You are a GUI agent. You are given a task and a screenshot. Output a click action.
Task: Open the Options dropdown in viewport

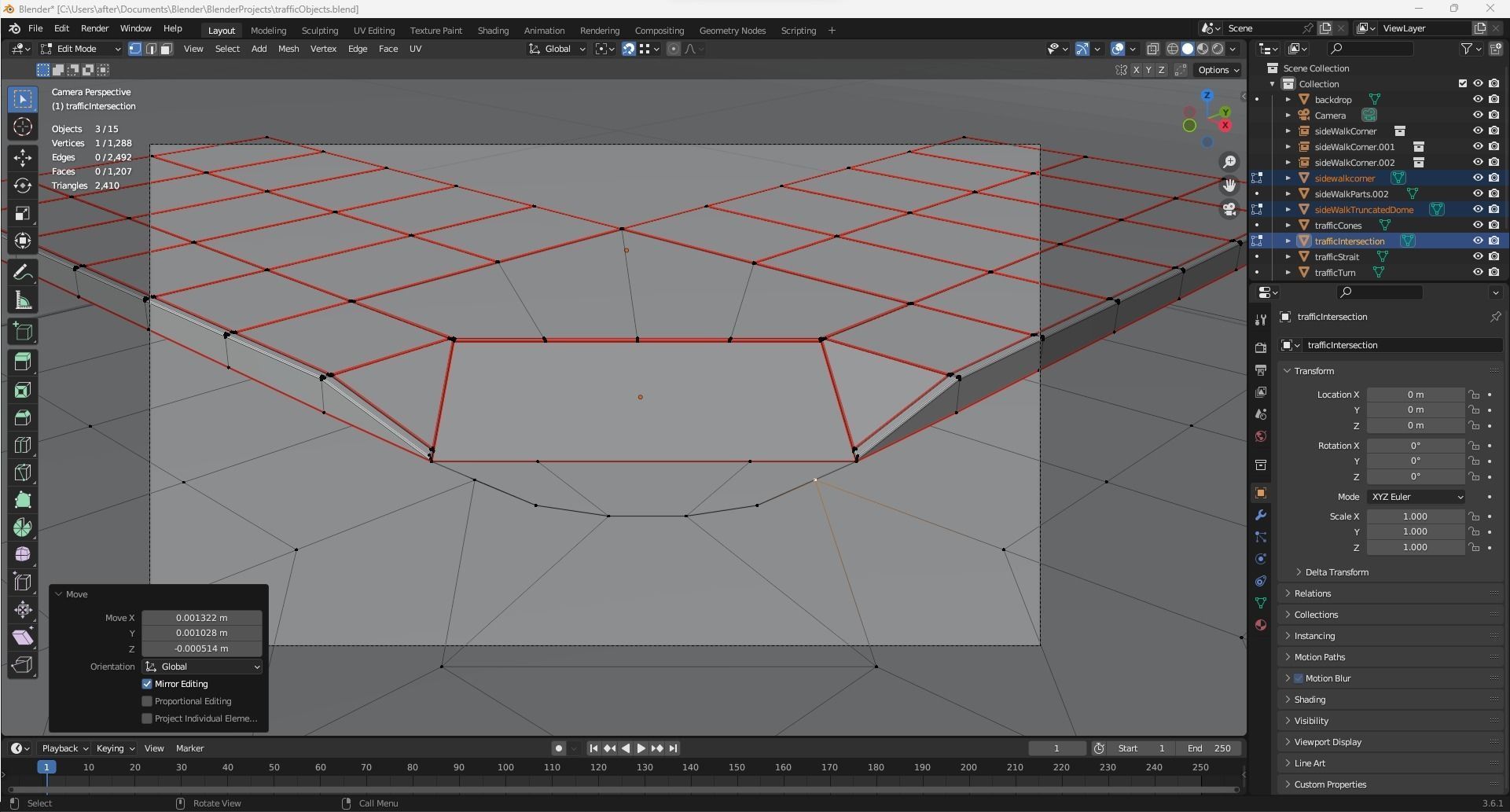1218,70
